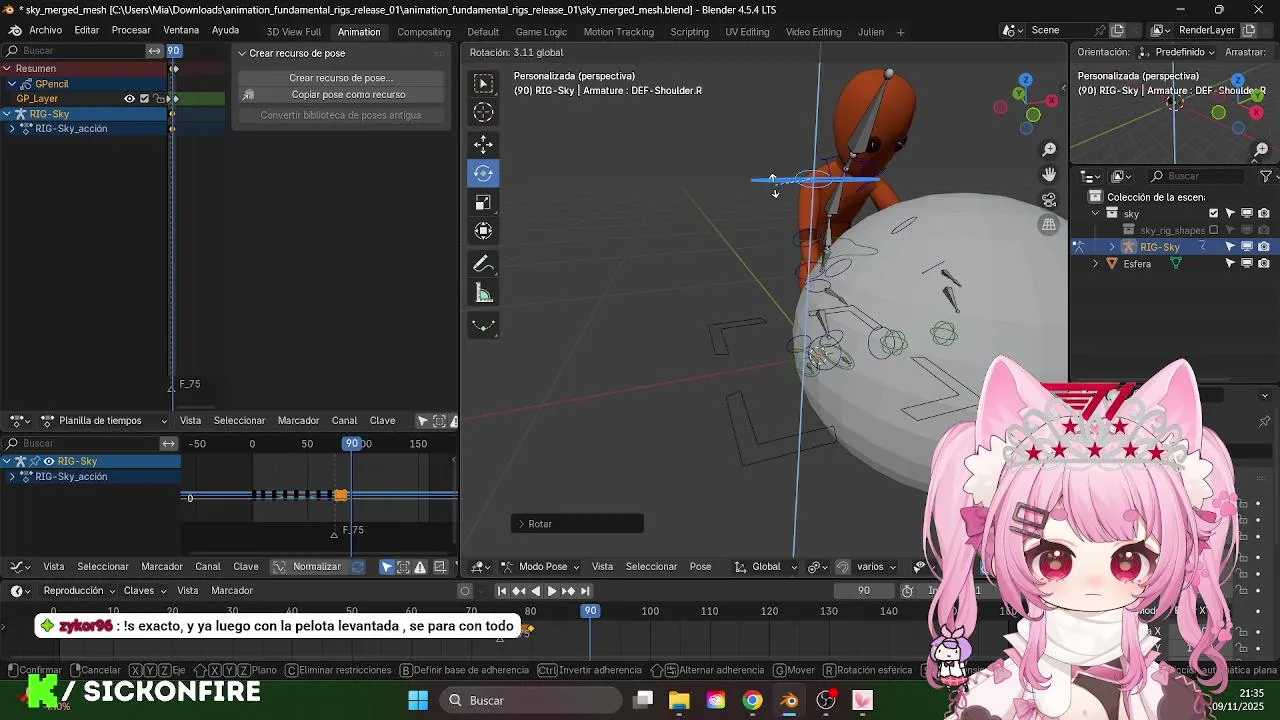Click the outliner filter funnel icon
Image resolution: width=1280 pixels, height=720 pixels.
(x=1265, y=176)
